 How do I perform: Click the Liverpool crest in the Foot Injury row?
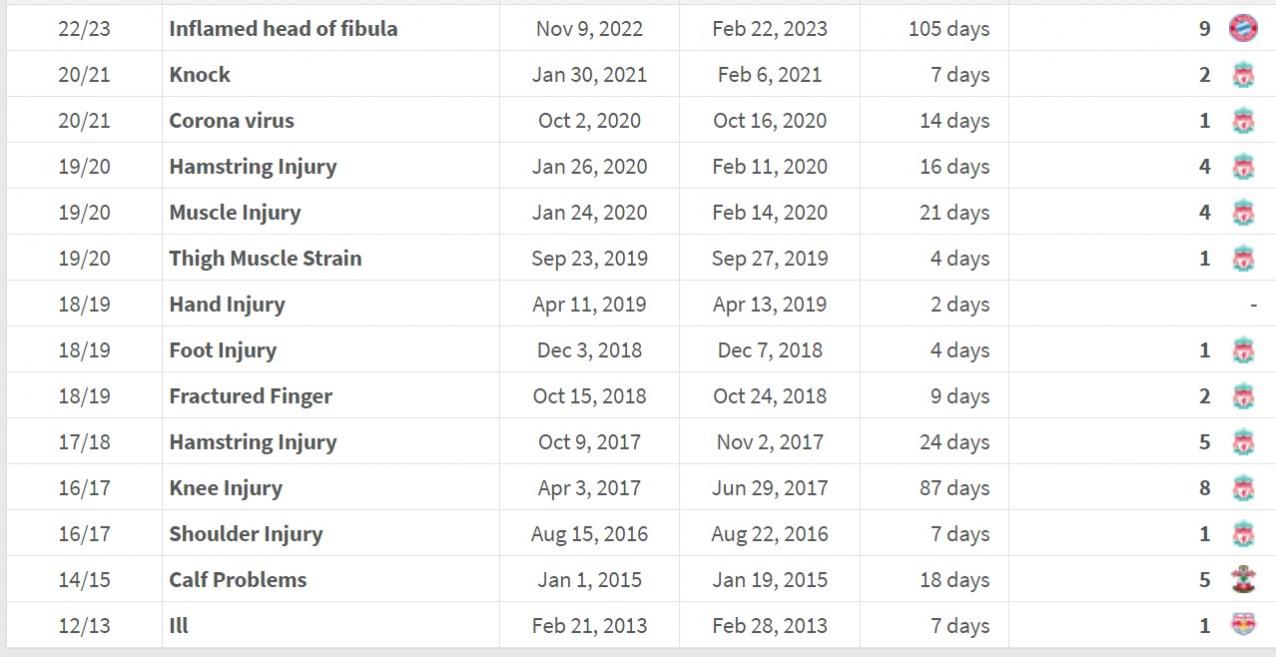(x=1243, y=350)
